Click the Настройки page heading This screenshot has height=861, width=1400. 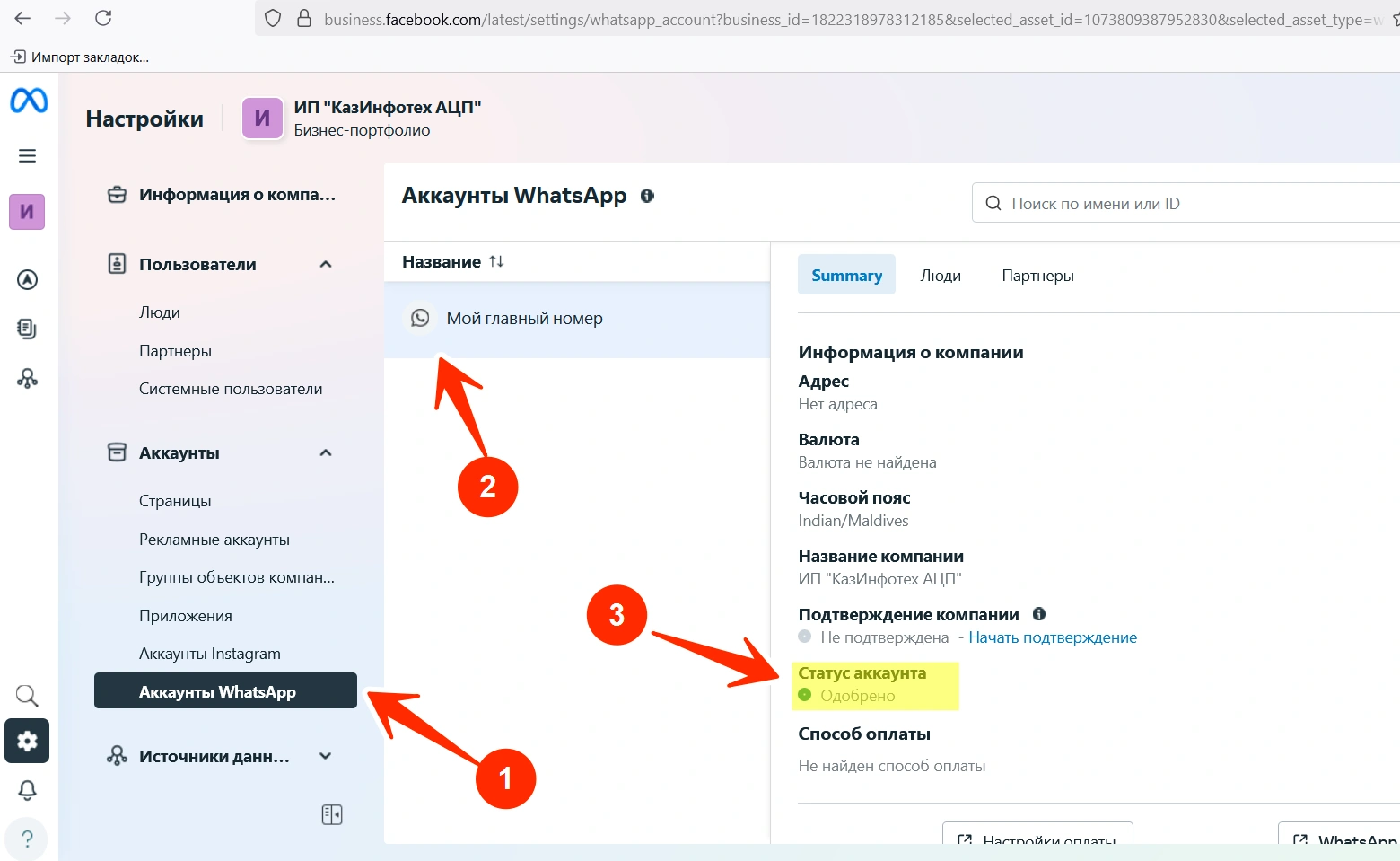coord(144,119)
